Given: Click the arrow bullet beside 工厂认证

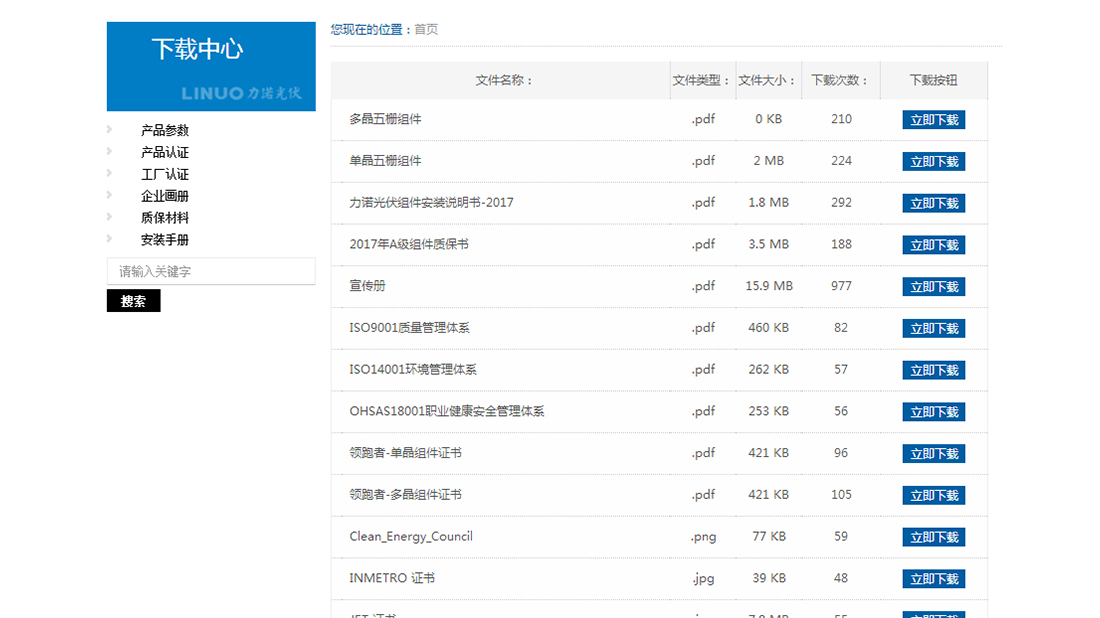Looking at the screenshot, I should [109, 173].
